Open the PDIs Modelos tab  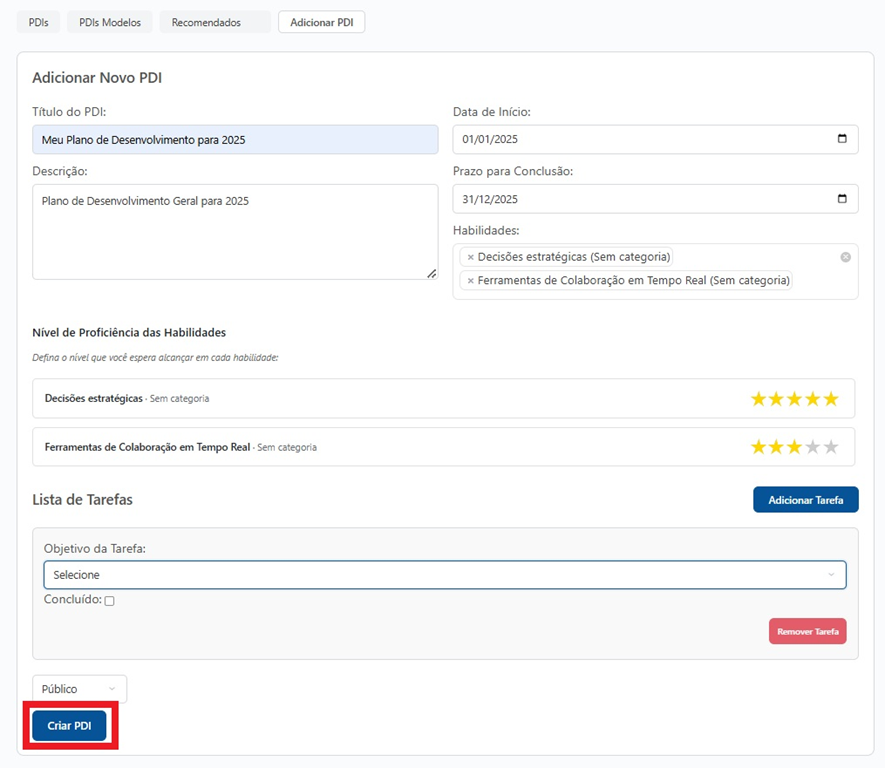click(x=110, y=22)
